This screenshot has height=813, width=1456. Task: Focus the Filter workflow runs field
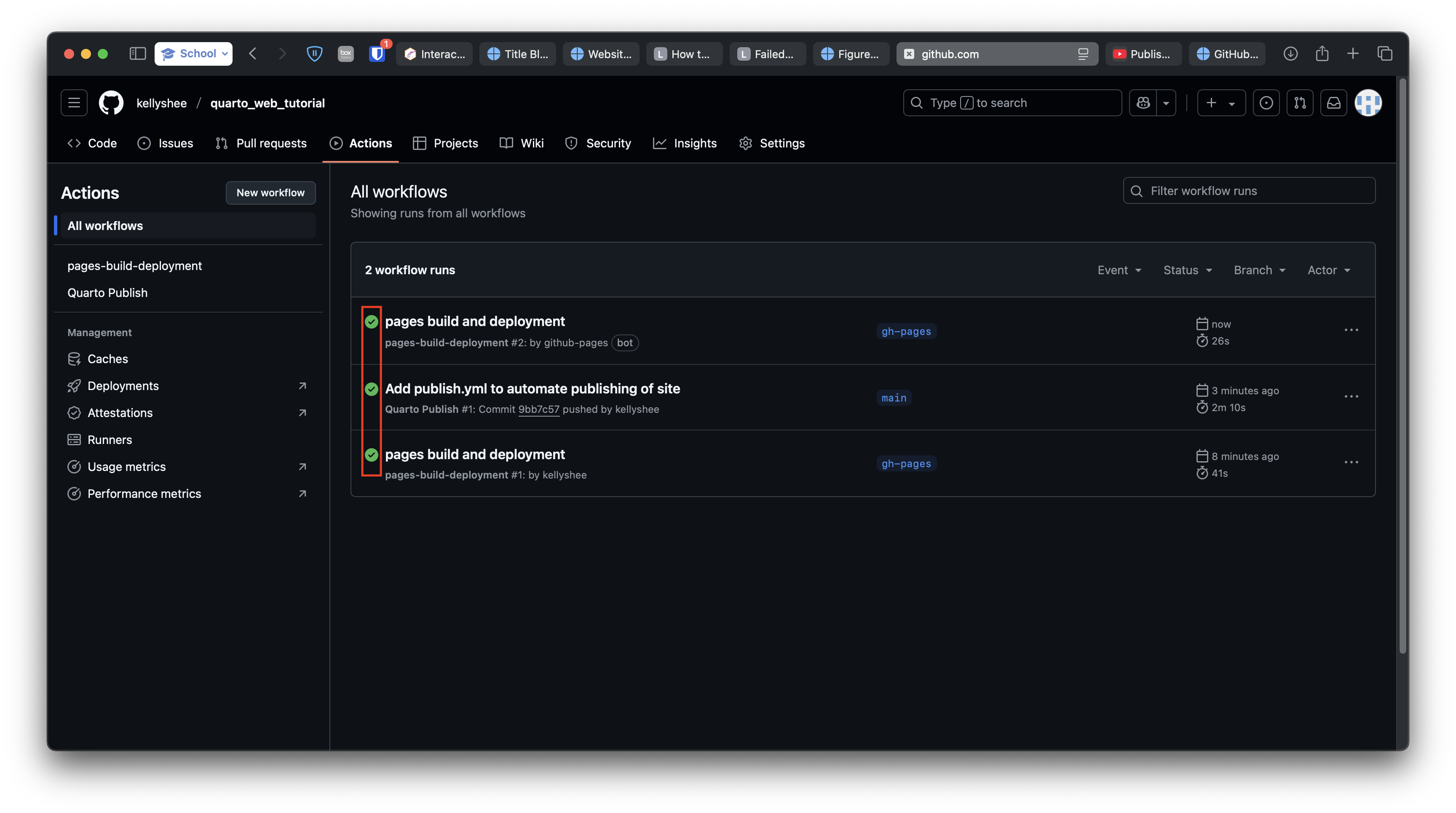1249,191
